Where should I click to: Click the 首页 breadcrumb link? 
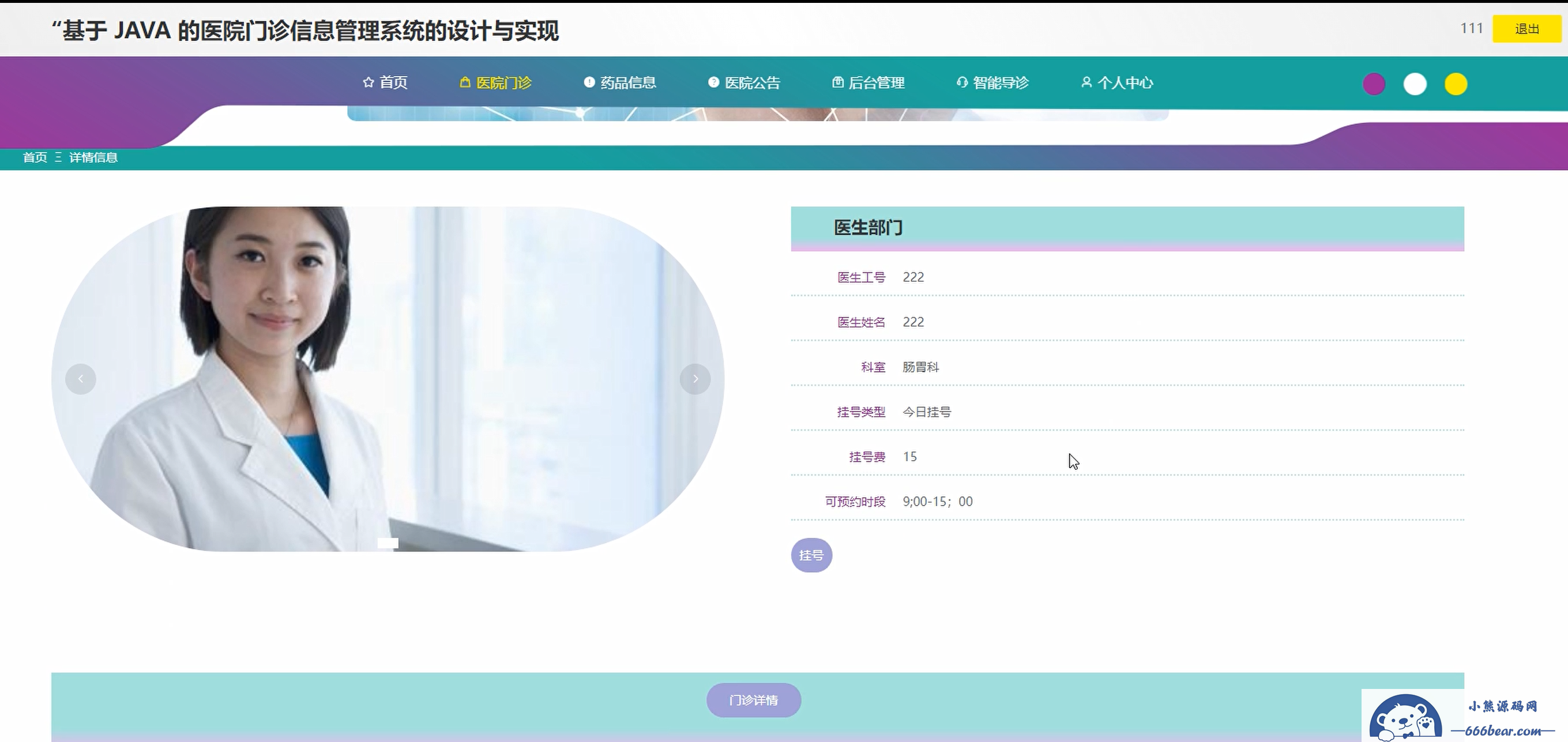click(35, 157)
